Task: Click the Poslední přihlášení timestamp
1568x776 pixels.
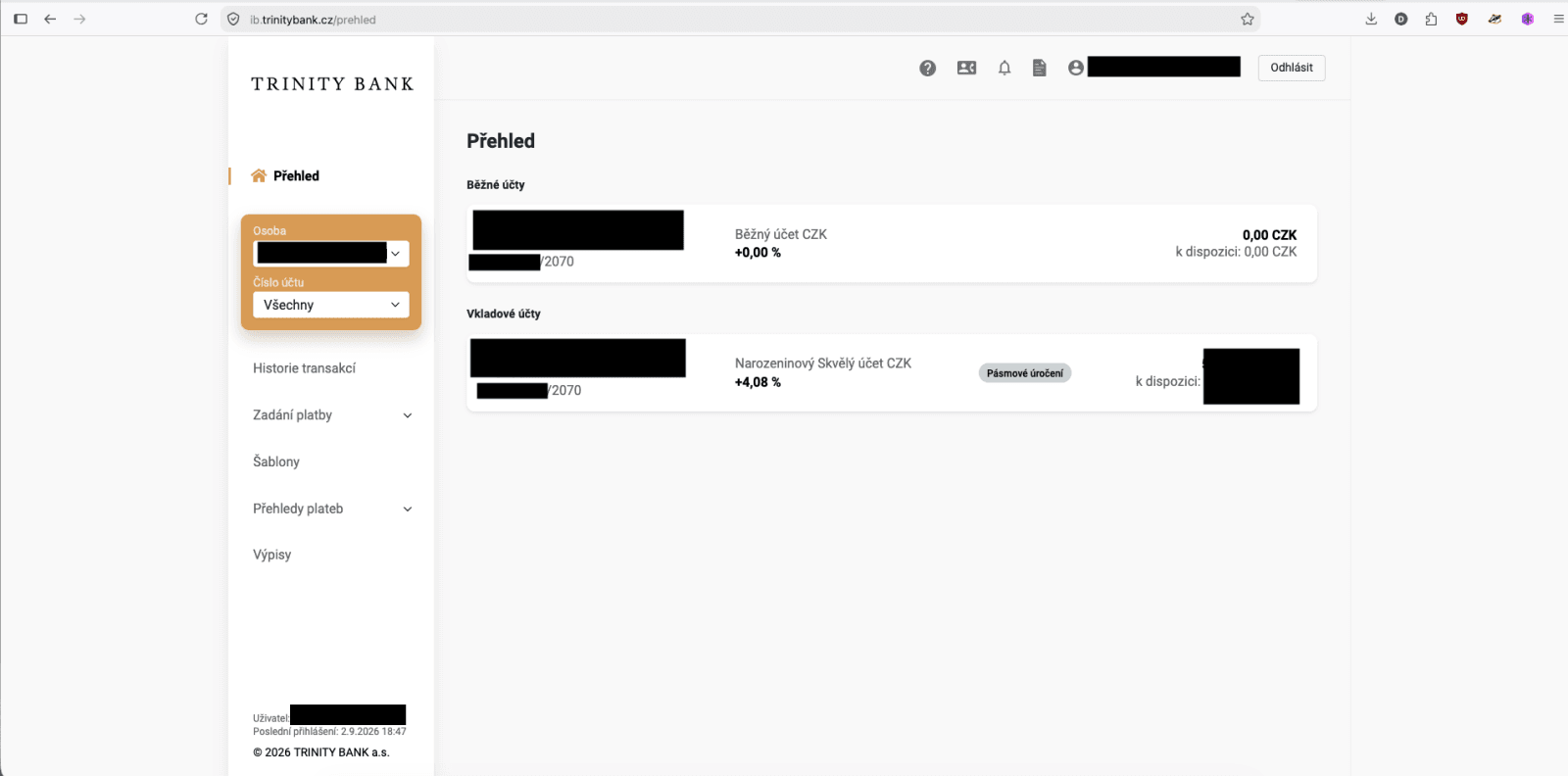Action: click(329, 732)
